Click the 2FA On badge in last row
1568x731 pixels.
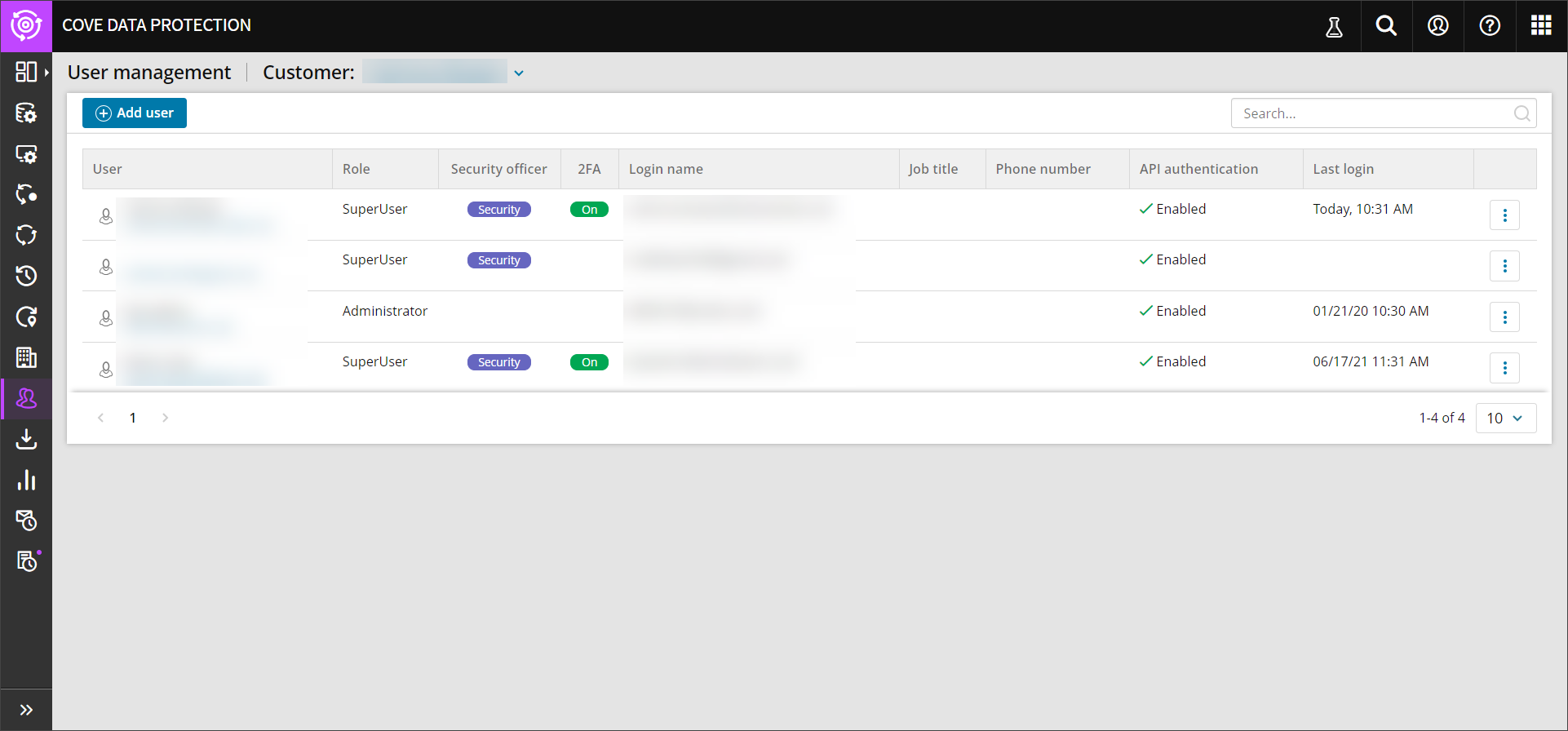[x=589, y=362]
